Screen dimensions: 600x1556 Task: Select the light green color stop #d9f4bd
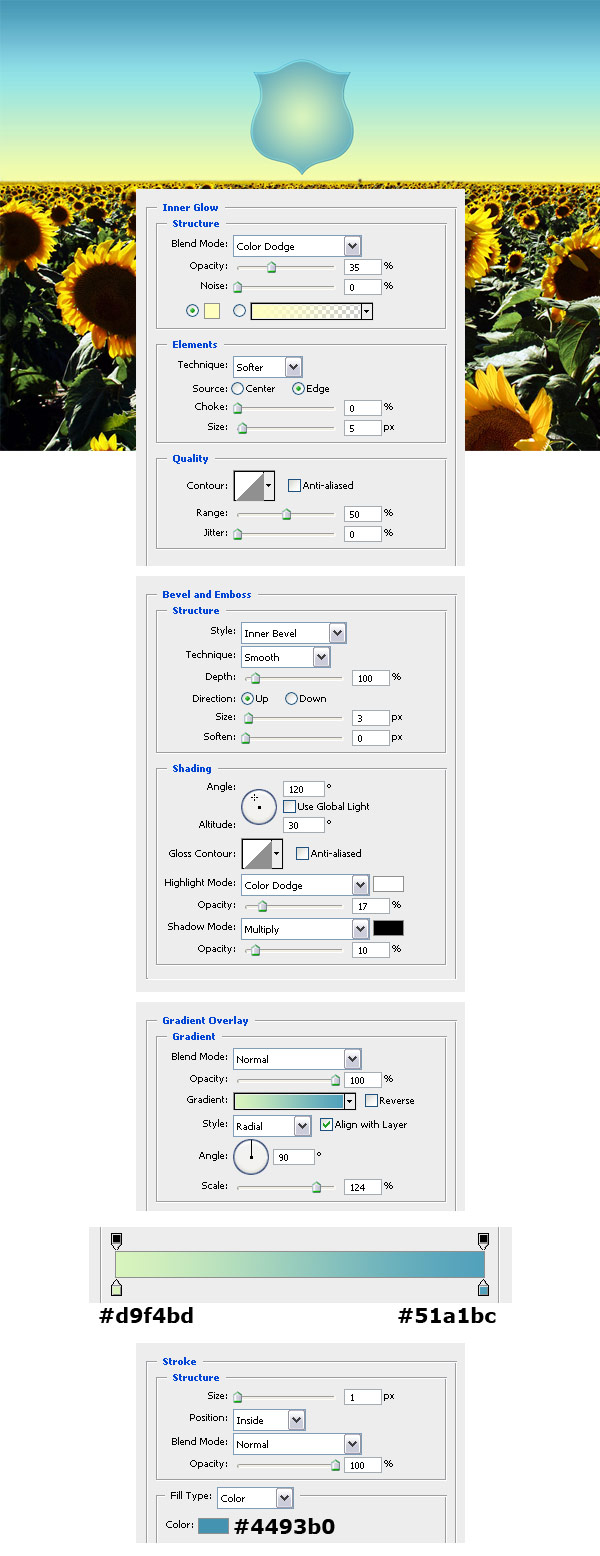116,1287
